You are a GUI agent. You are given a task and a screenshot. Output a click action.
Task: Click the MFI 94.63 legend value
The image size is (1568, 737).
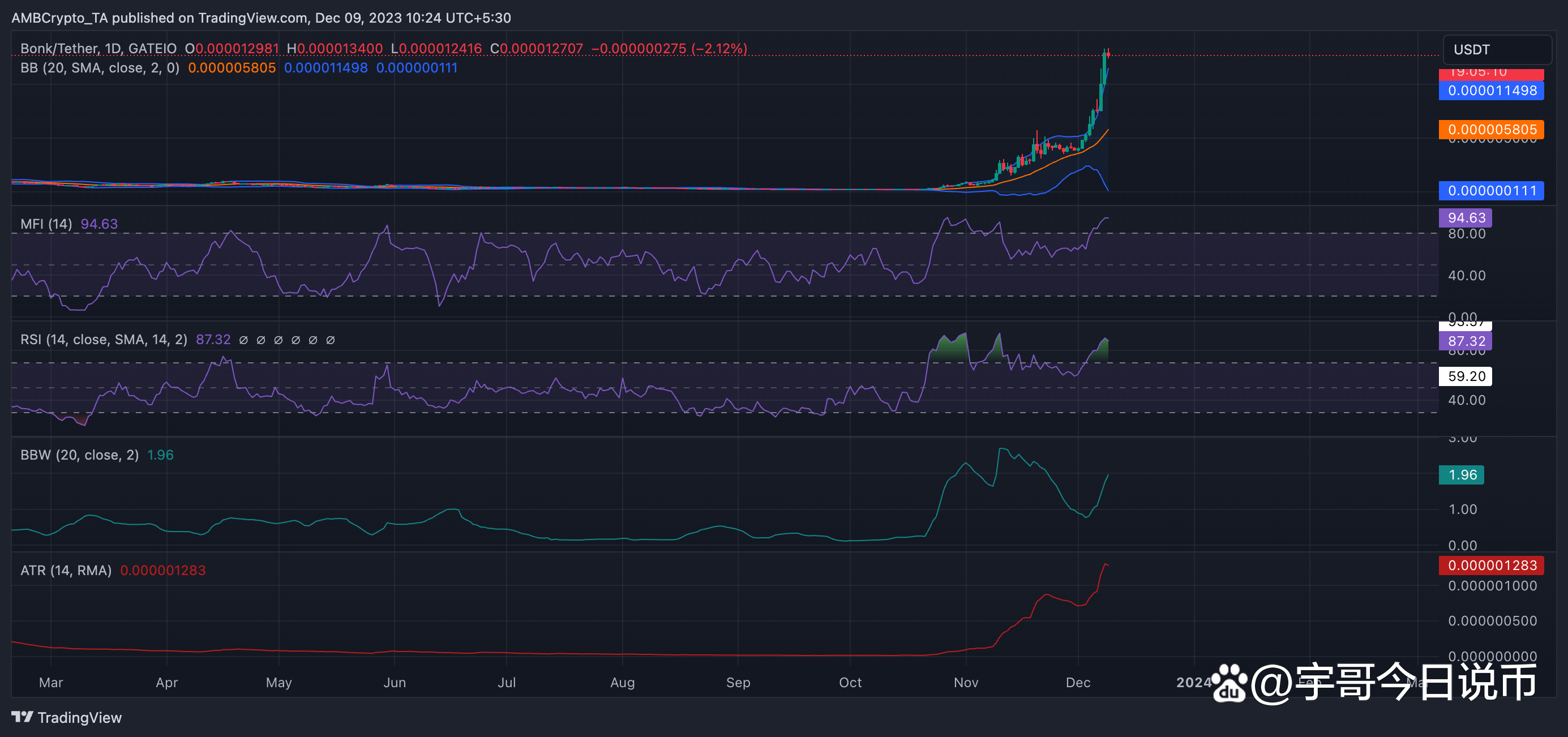(x=99, y=224)
